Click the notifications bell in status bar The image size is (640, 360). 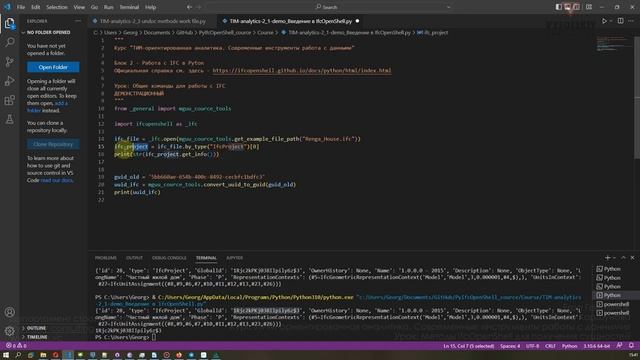coord(631,346)
